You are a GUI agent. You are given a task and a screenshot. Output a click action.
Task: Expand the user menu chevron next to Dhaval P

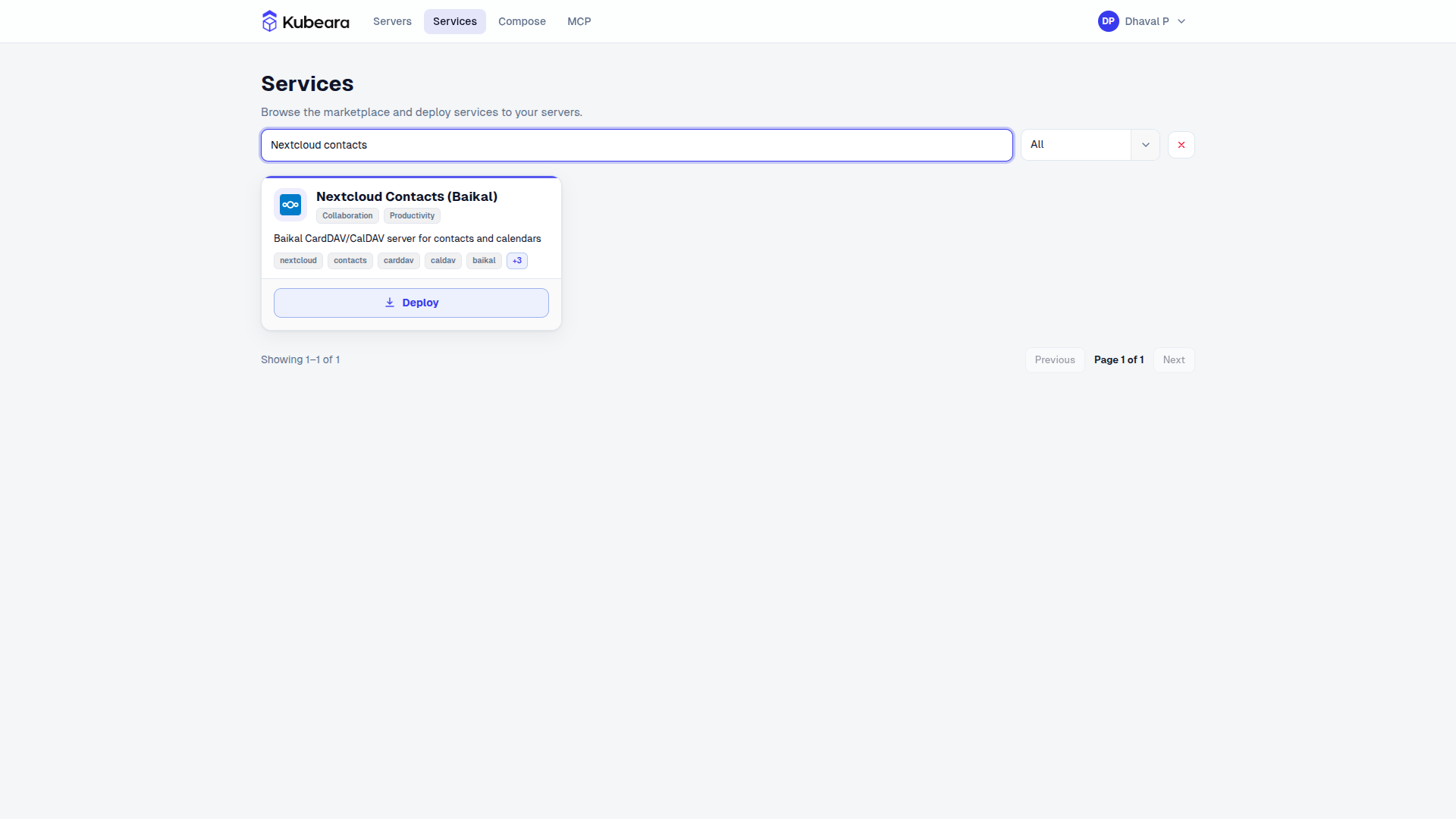coord(1181,21)
